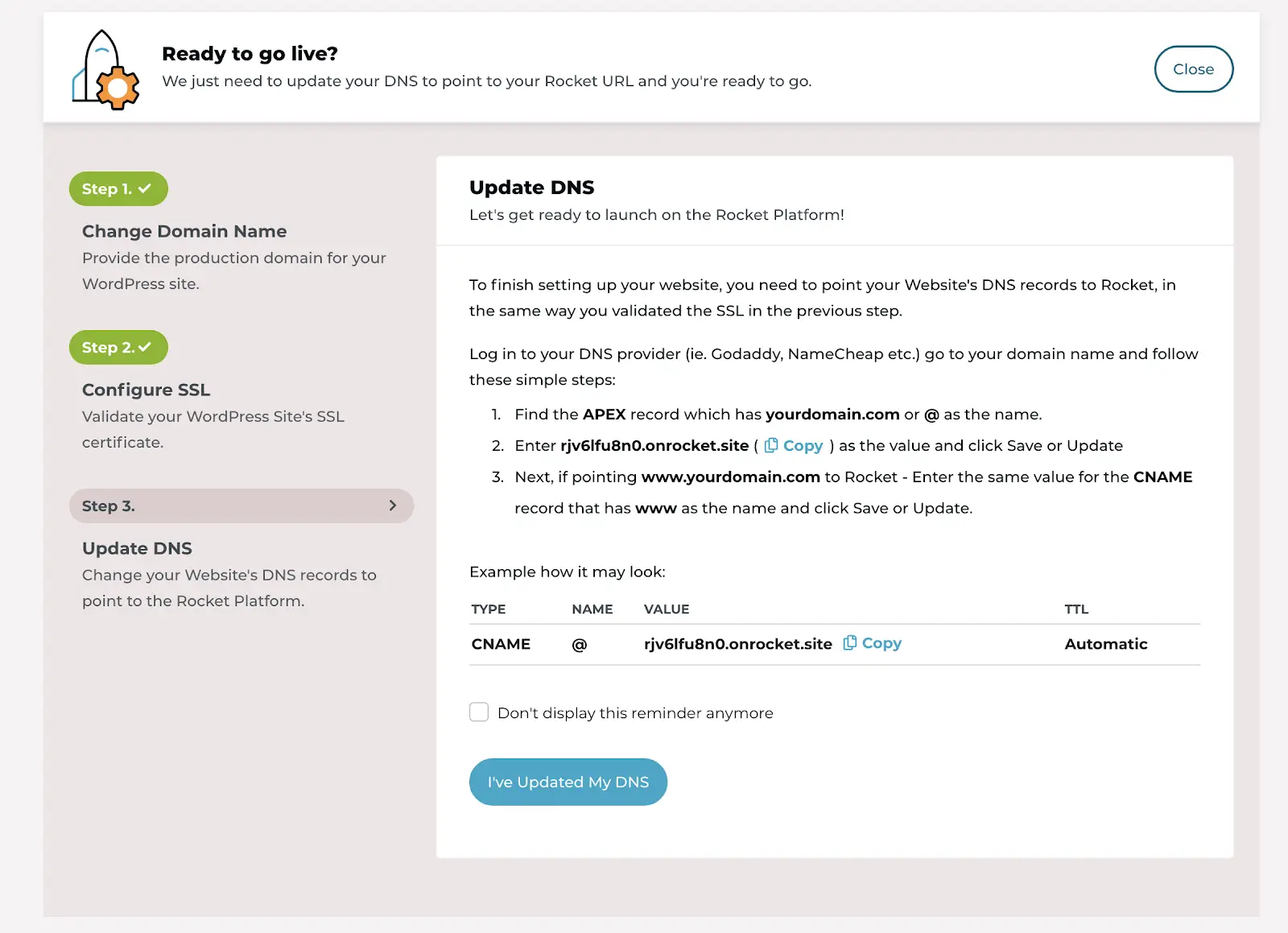The width and height of the screenshot is (1288, 933).
Task: Click the checkmark icon on the Step 2 badge
Action: [145, 347]
